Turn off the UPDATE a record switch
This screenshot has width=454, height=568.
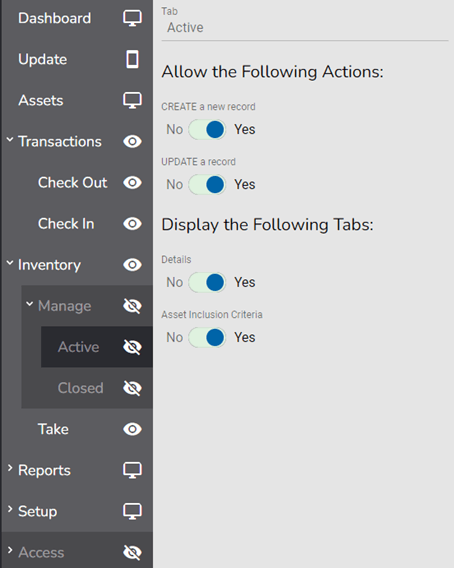(x=207, y=184)
